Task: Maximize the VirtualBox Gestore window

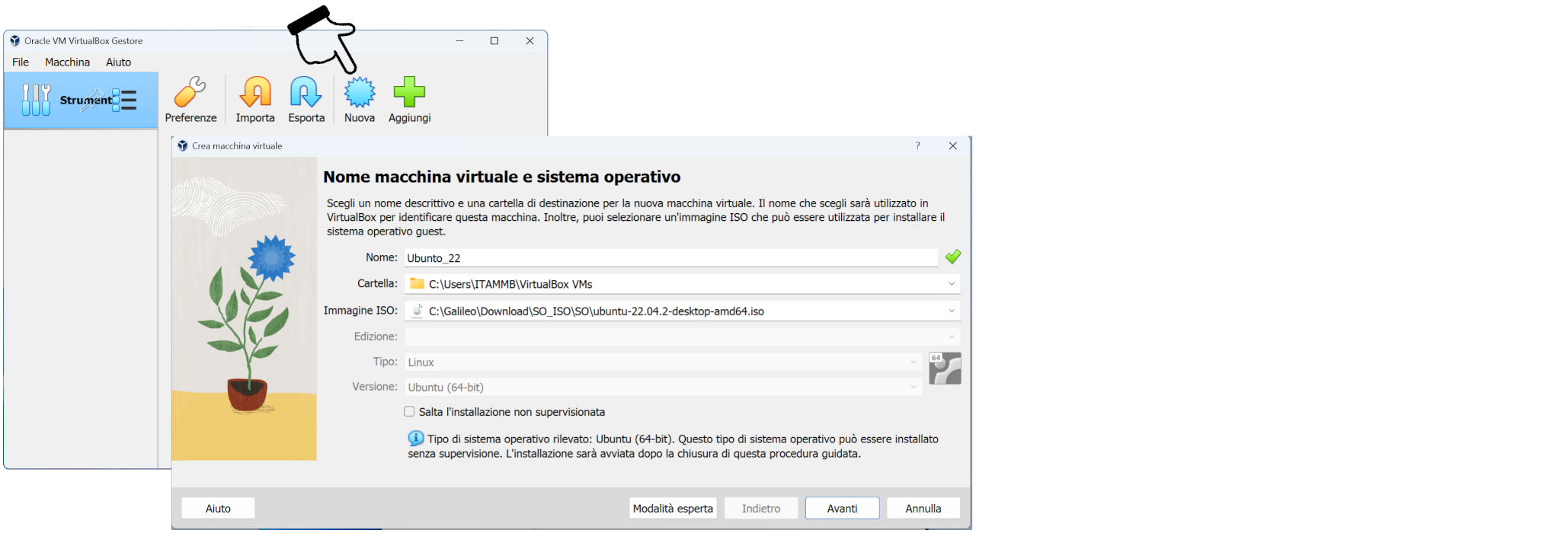Action: point(494,41)
